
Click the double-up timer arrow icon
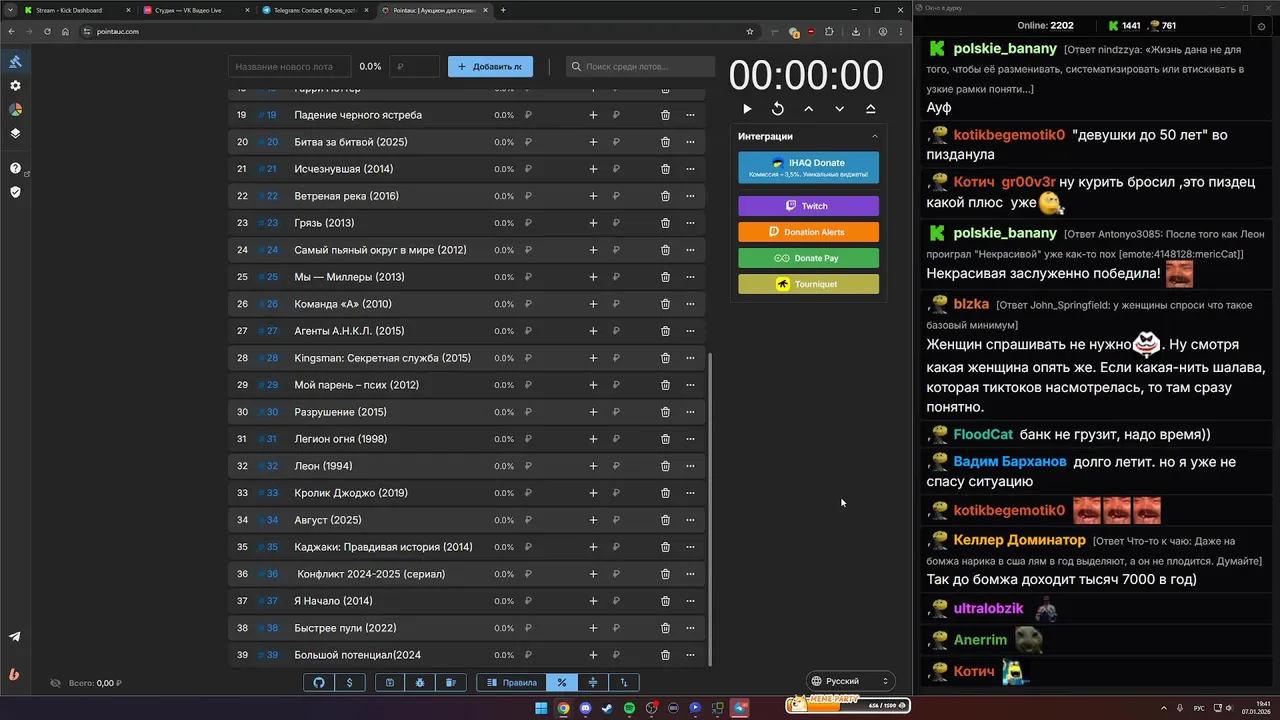(x=870, y=109)
